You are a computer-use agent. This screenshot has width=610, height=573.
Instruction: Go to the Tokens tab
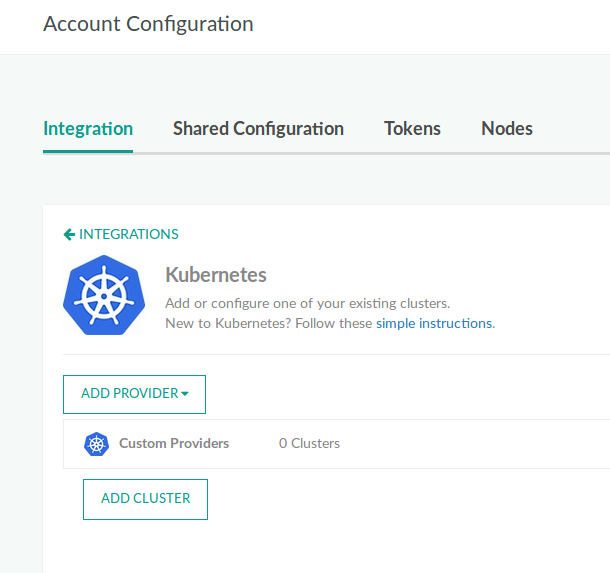[412, 128]
